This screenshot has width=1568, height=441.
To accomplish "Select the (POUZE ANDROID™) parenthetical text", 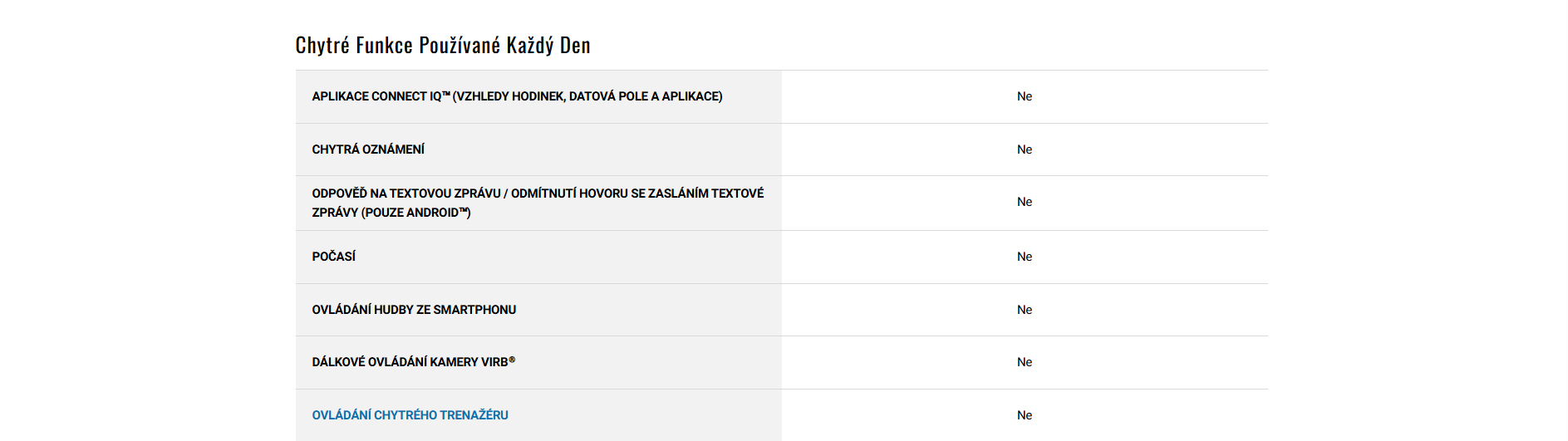I will [415, 213].
